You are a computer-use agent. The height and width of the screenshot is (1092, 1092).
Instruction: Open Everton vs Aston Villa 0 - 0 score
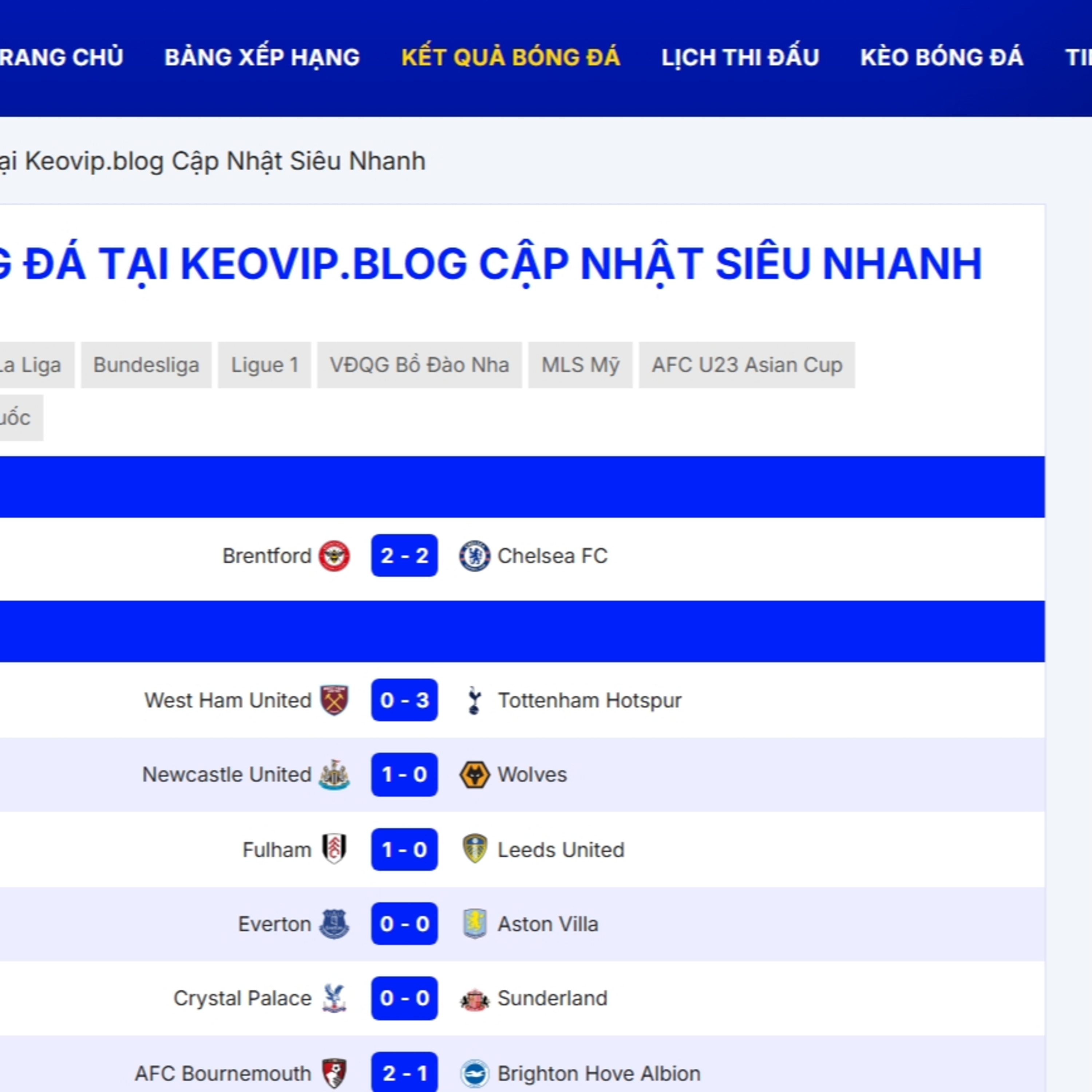point(404,923)
